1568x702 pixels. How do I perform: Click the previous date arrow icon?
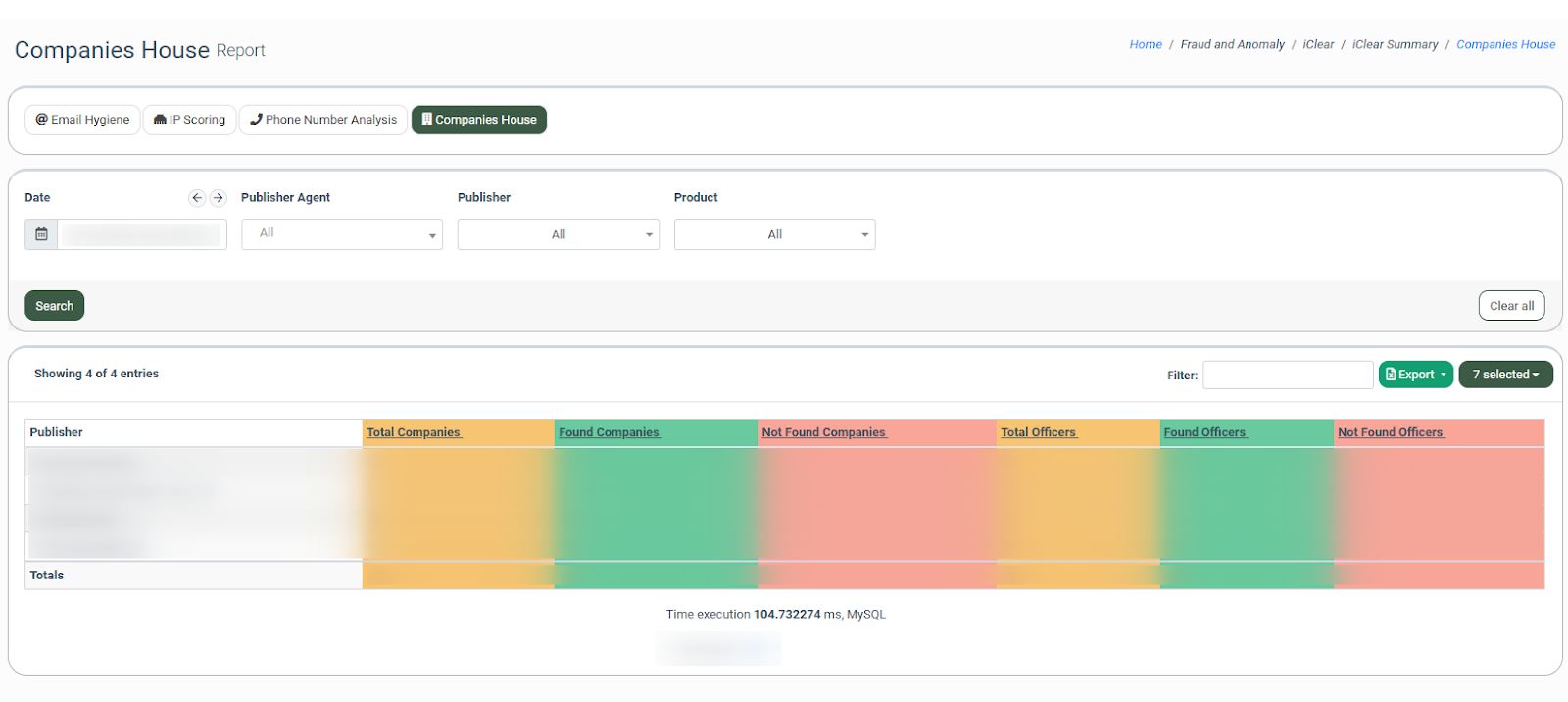[197, 198]
